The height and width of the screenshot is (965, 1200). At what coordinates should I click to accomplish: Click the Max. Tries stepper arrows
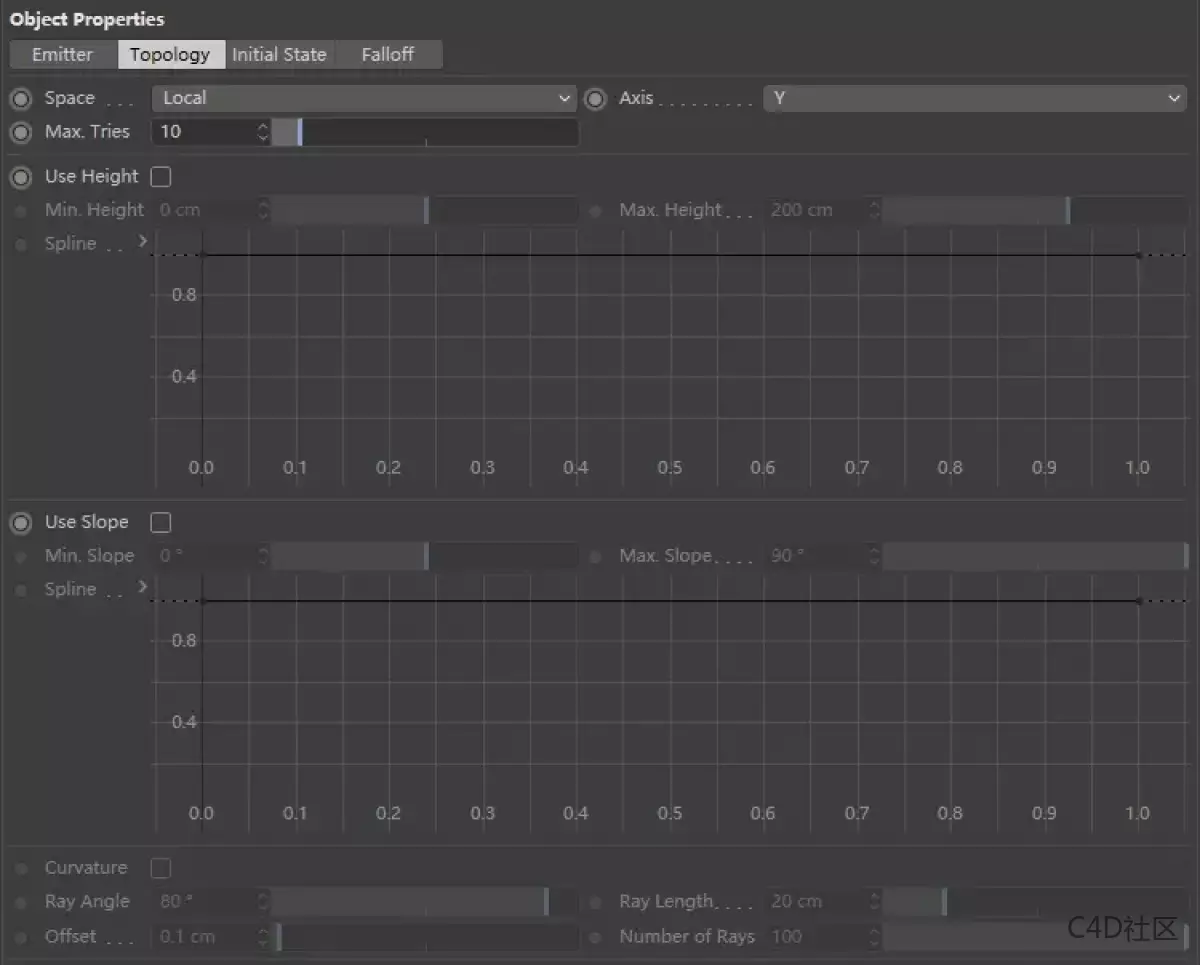(263, 132)
